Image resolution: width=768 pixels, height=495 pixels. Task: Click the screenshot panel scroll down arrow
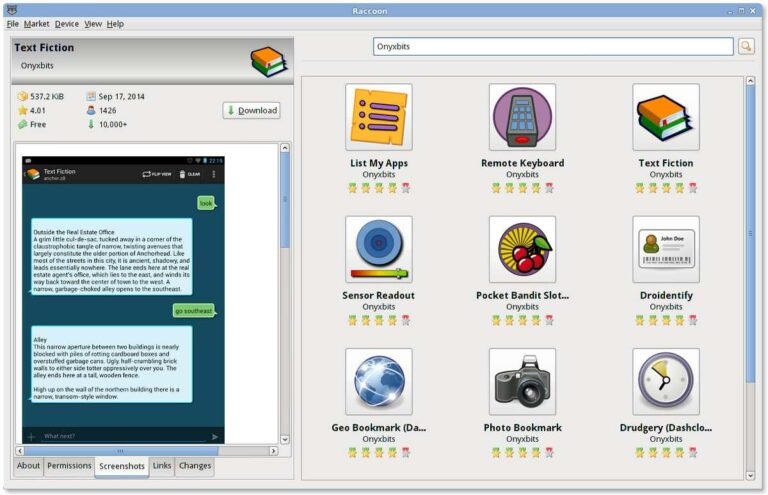coord(285,439)
